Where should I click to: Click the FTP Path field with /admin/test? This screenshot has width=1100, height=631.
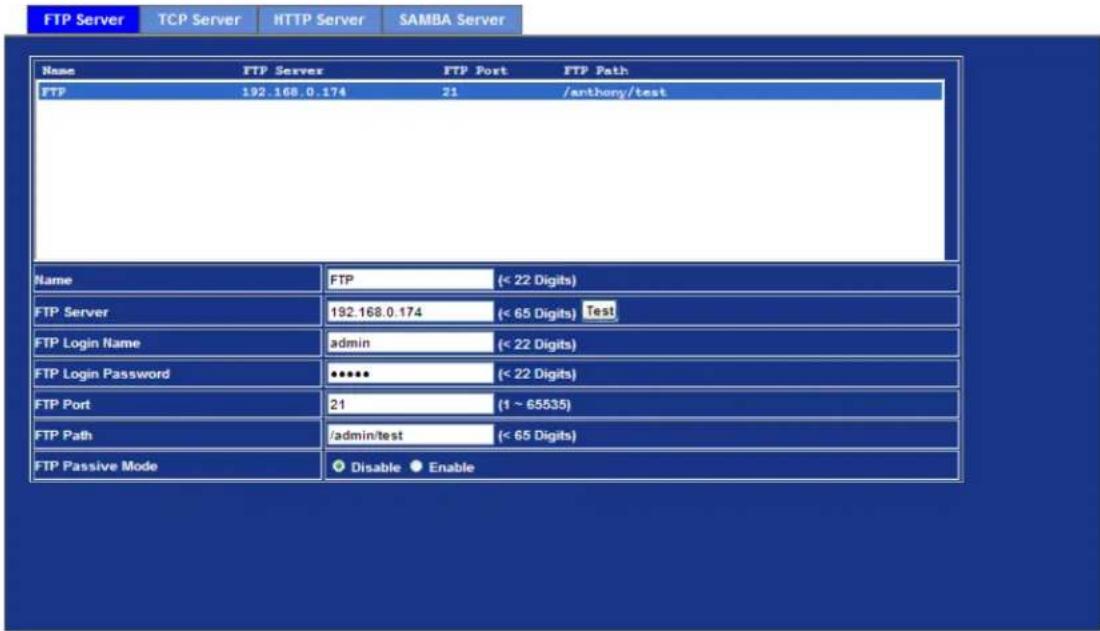click(x=410, y=435)
